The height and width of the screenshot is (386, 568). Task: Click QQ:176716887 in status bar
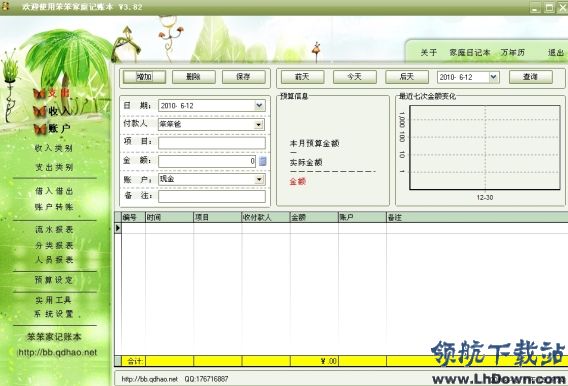206,379
